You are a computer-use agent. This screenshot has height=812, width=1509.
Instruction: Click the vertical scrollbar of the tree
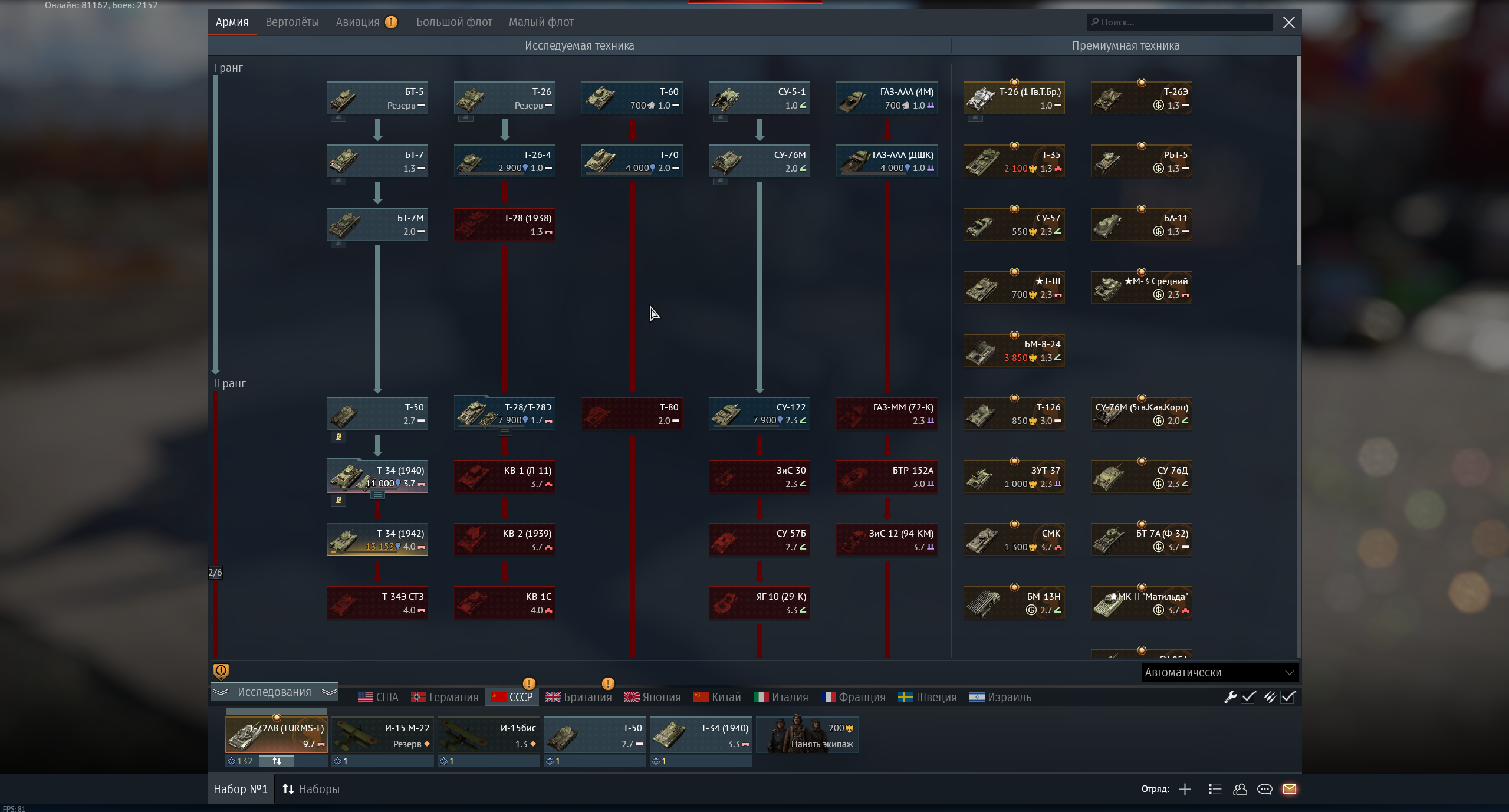[x=1299, y=161]
